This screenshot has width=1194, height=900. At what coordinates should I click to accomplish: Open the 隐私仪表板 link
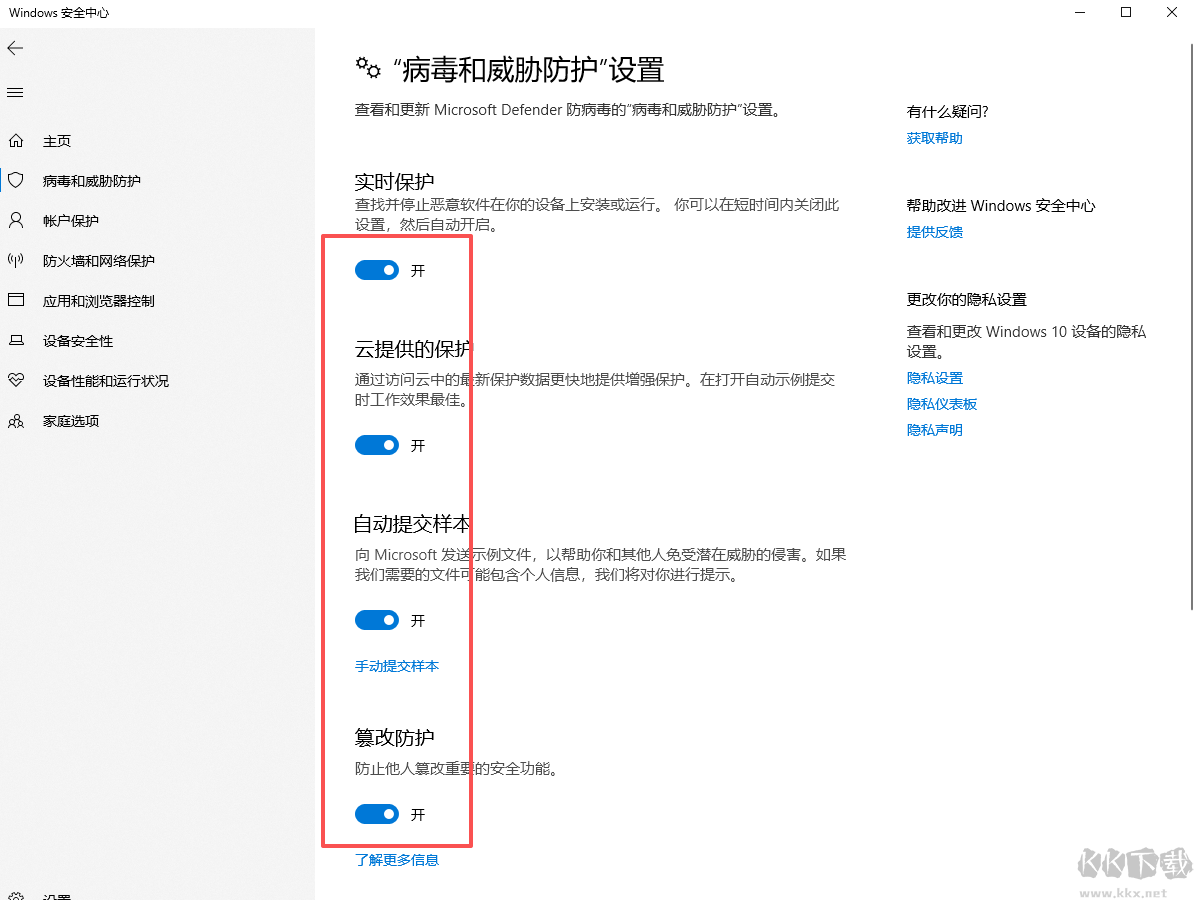click(x=941, y=404)
